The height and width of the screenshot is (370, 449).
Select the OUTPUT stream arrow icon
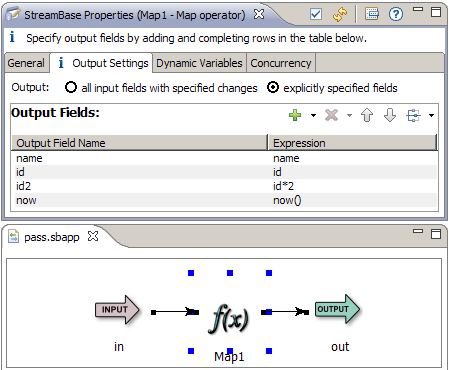337,309
